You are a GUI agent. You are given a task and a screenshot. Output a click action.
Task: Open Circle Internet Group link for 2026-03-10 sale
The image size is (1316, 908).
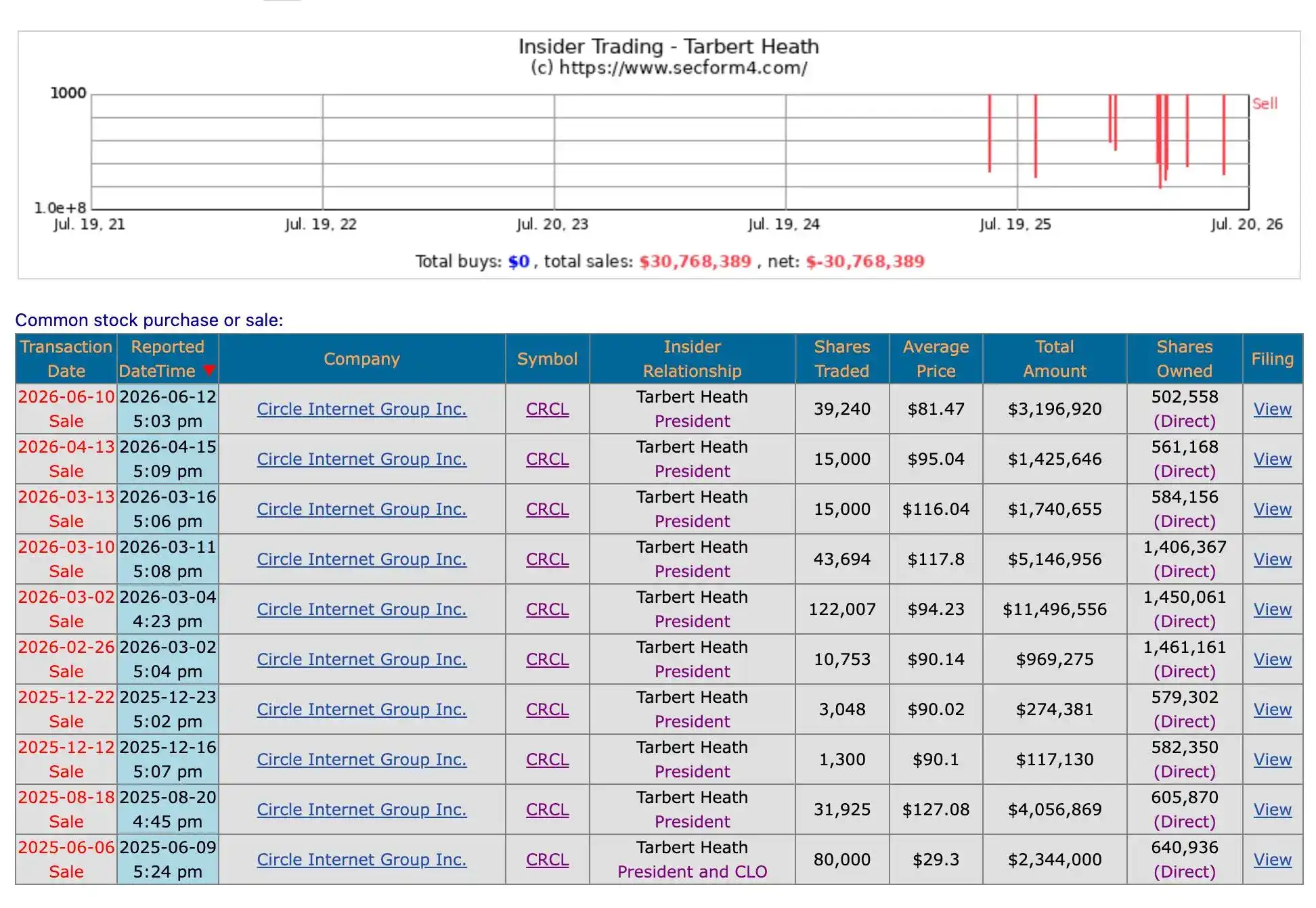tap(361, 559)
